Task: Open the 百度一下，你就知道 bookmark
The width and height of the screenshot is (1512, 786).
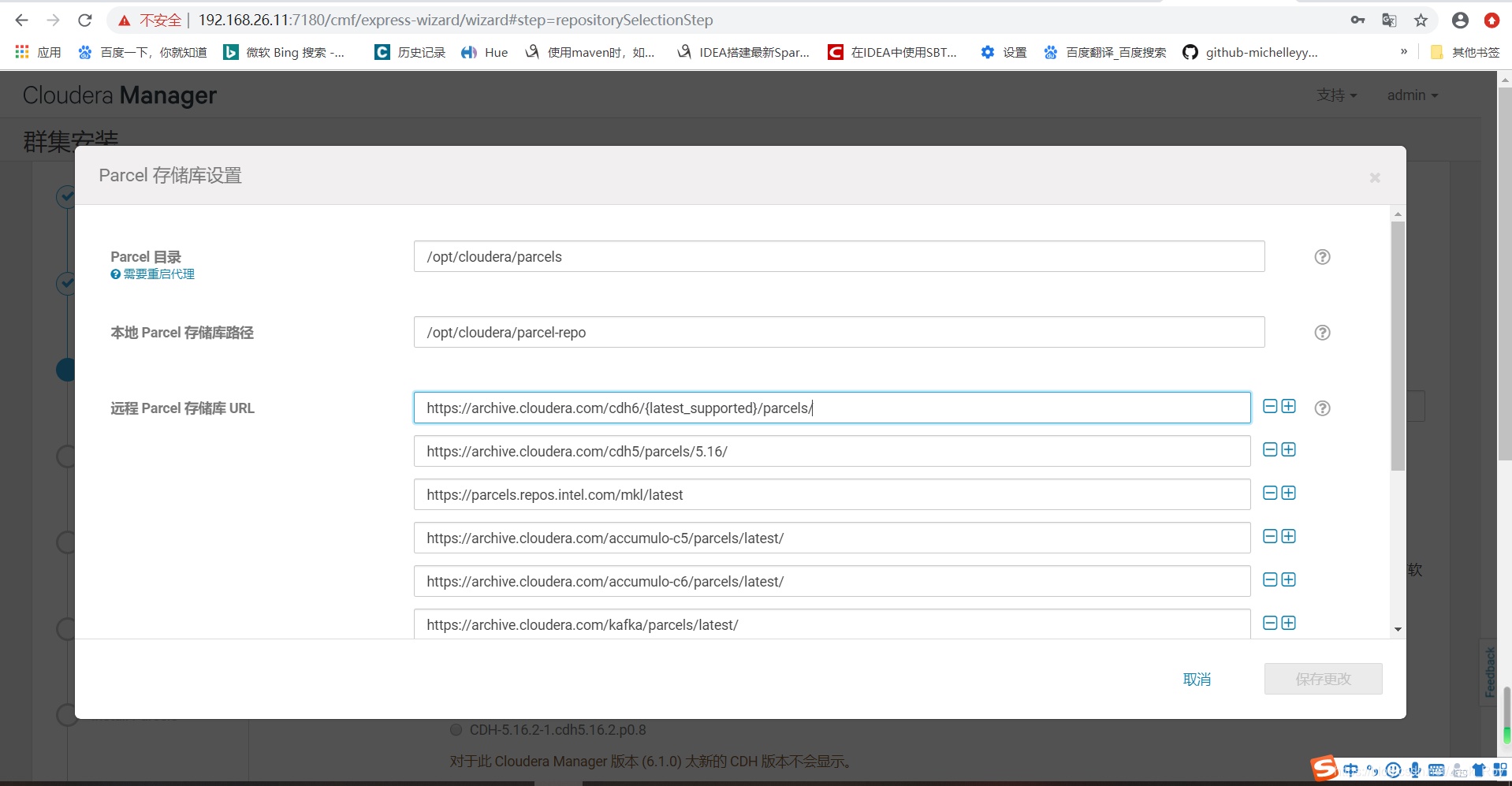Action: click(x=143, y=52)
